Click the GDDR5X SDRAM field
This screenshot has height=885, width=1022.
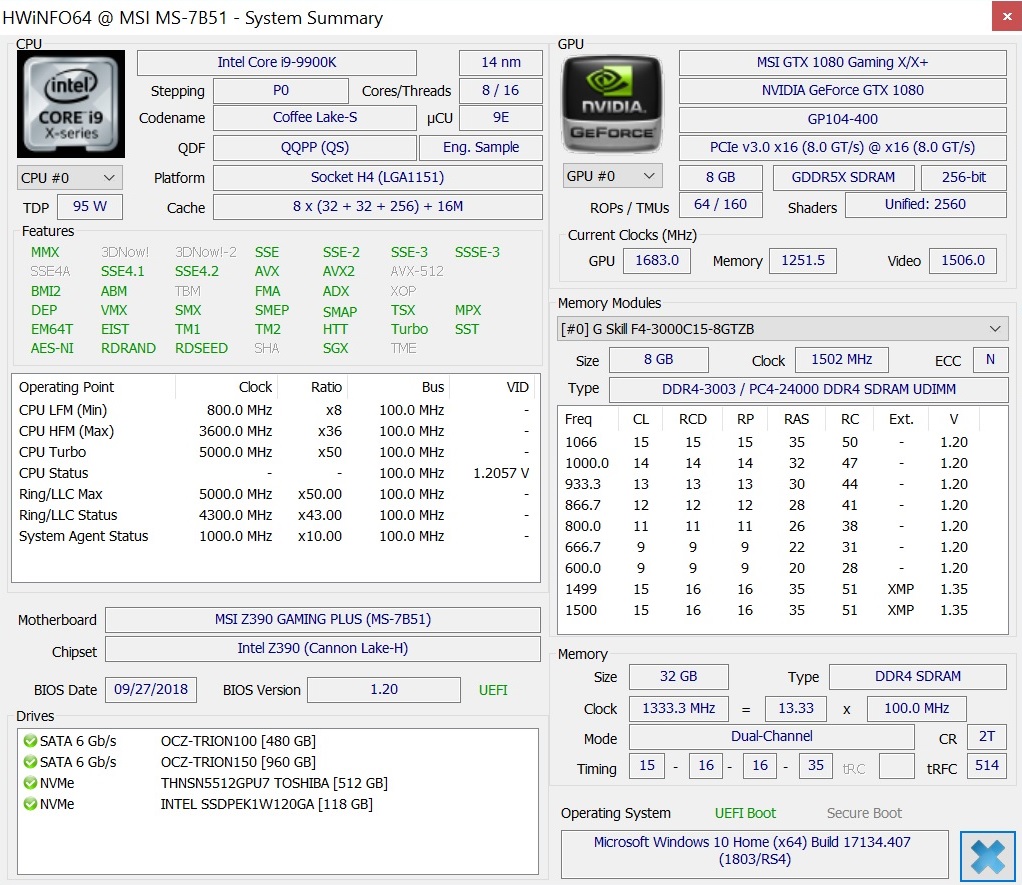[843, 177]
